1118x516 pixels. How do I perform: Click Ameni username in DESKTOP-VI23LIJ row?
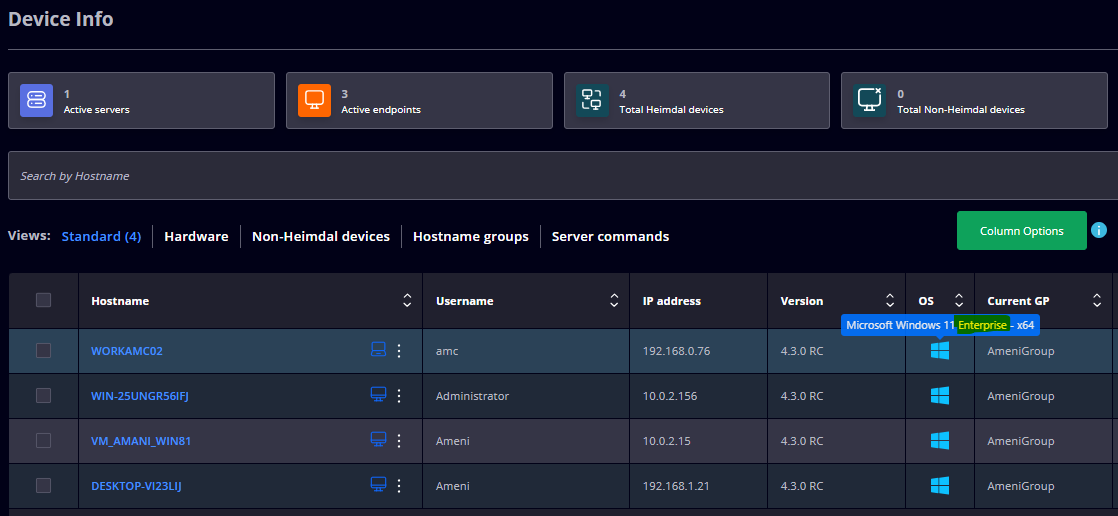pyautogui.click(x=452, y=487)
